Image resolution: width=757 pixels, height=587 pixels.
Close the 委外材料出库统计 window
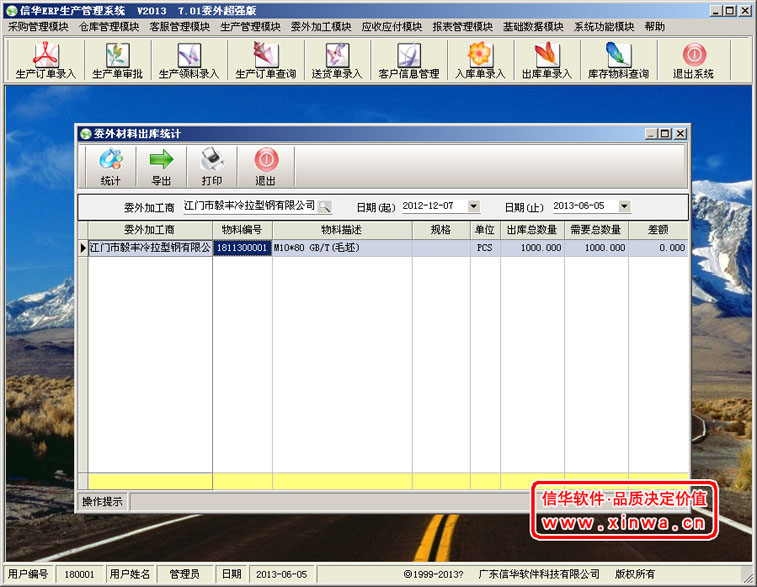point(680,134)
